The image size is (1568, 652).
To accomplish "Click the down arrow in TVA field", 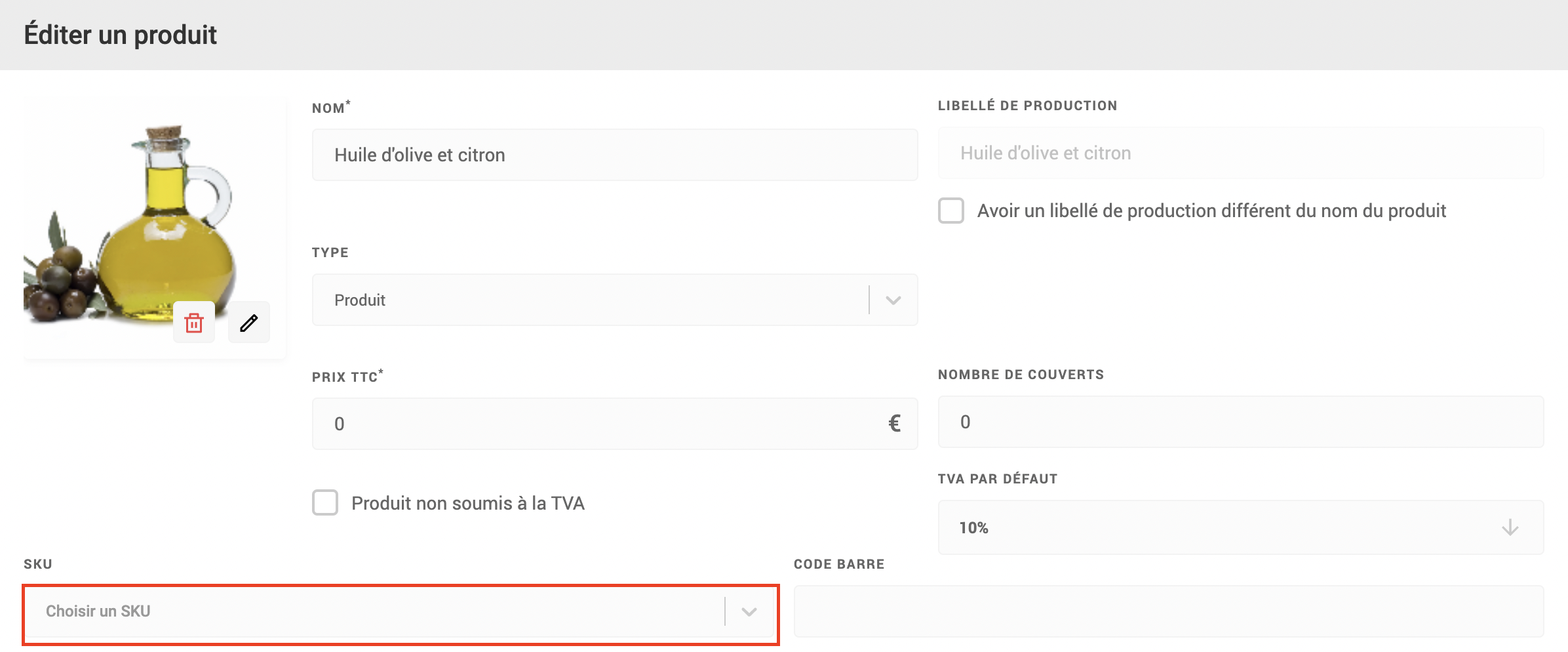I will point(1510,527).
